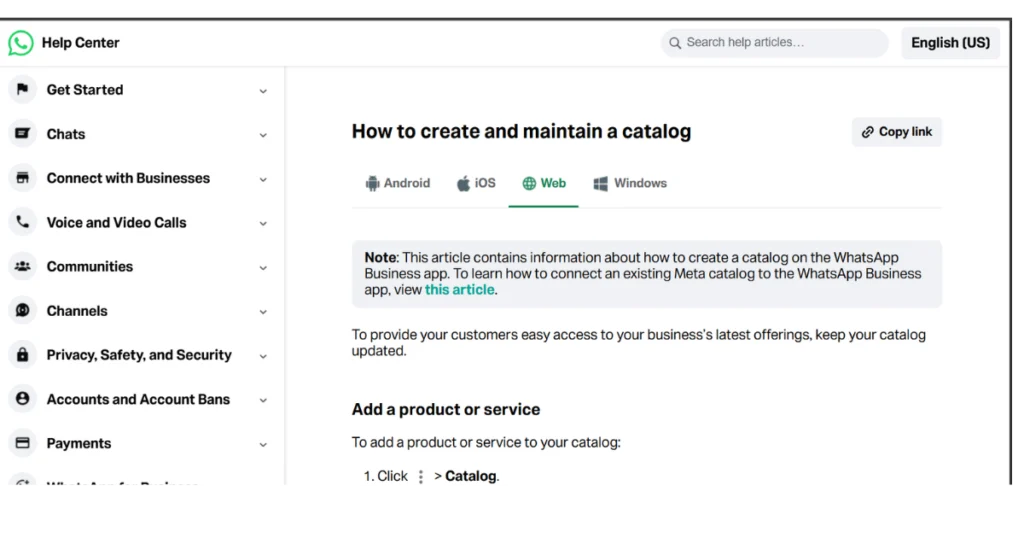The width and height of the screenshot is (1024, 538).
Task: Click the "Add a product or service" heading
Action: click(x=446, y=409)
